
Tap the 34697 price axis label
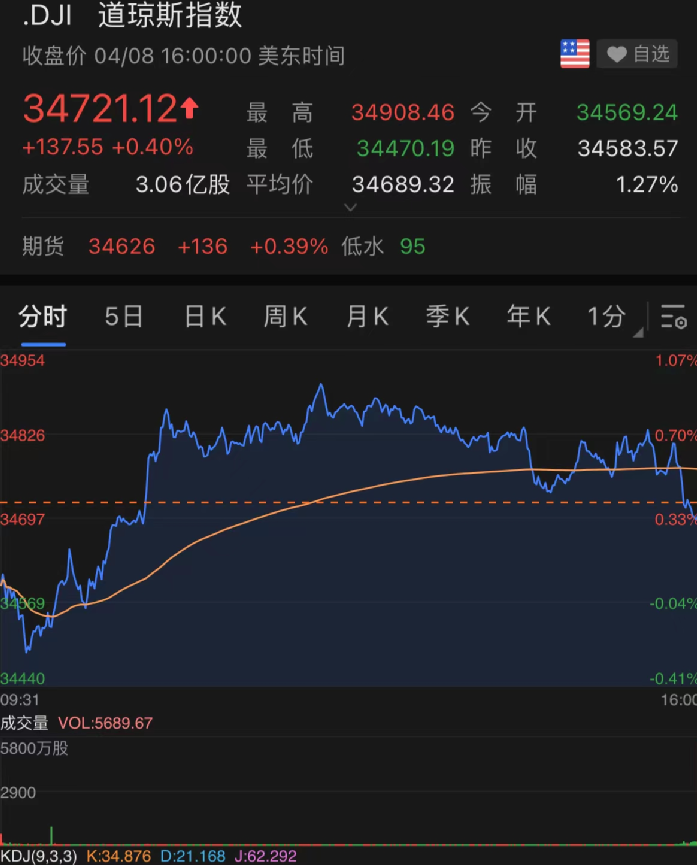pyautogui.click(x=23, y=520)
